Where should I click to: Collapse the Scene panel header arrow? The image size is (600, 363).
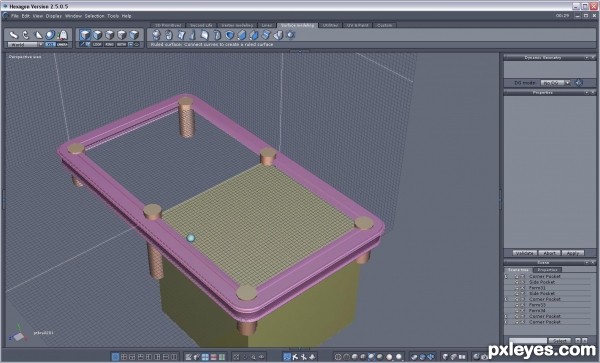coord(587,263)
